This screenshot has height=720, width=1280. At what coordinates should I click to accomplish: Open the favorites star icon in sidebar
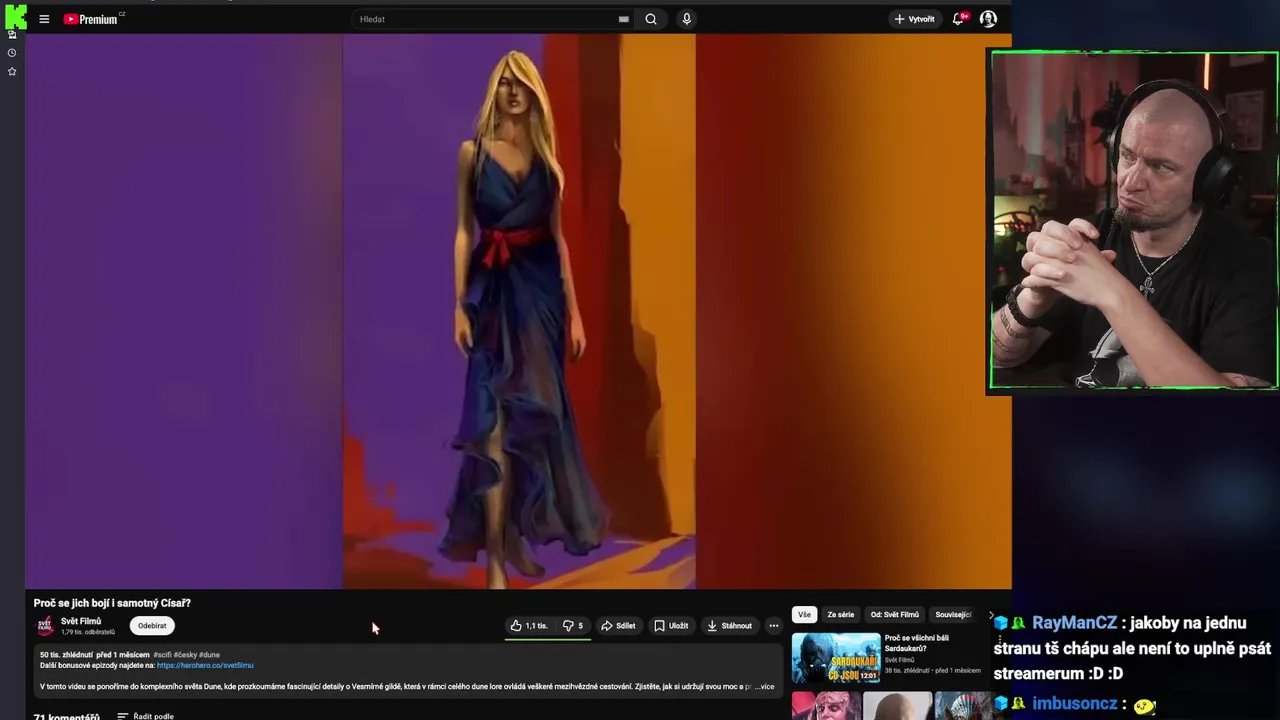coord(12,72)
